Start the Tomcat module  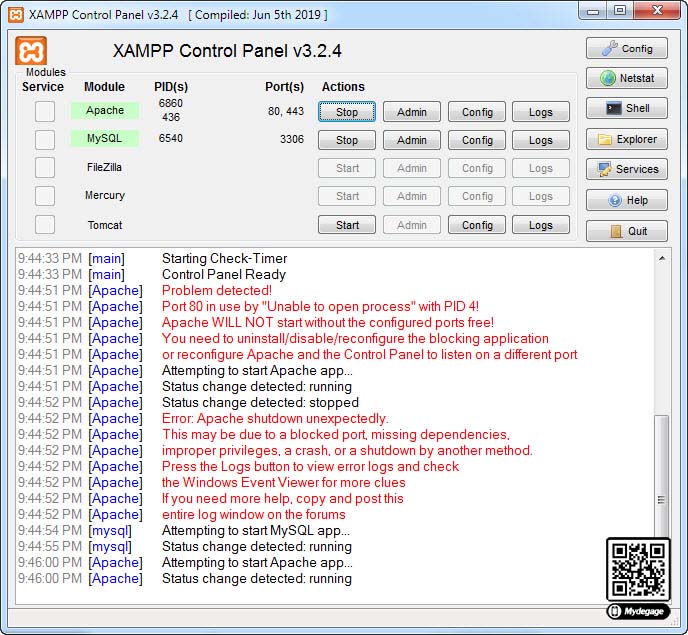coord(347,225)
